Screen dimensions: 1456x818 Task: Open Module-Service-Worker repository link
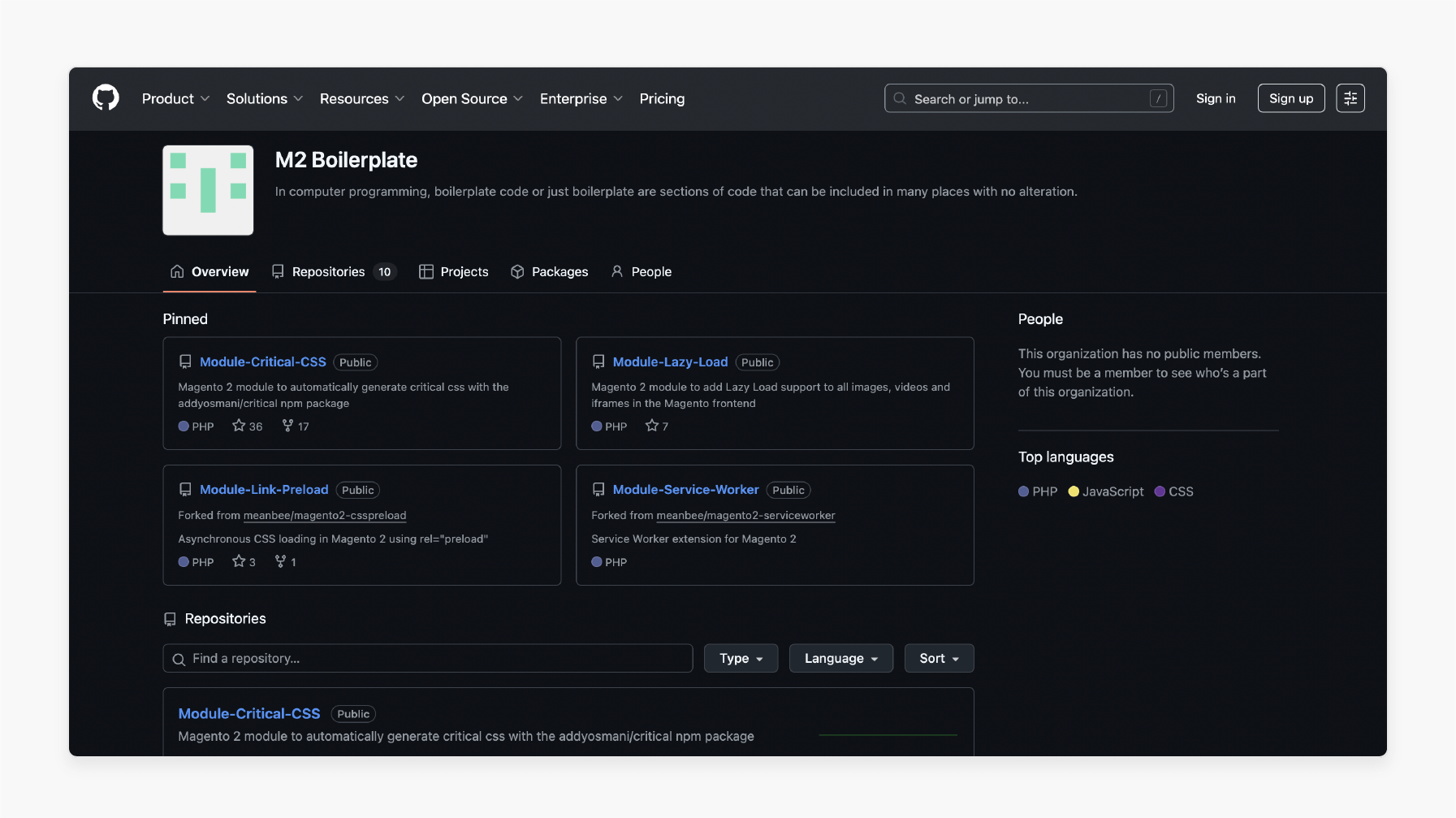[x=685, y=489]
